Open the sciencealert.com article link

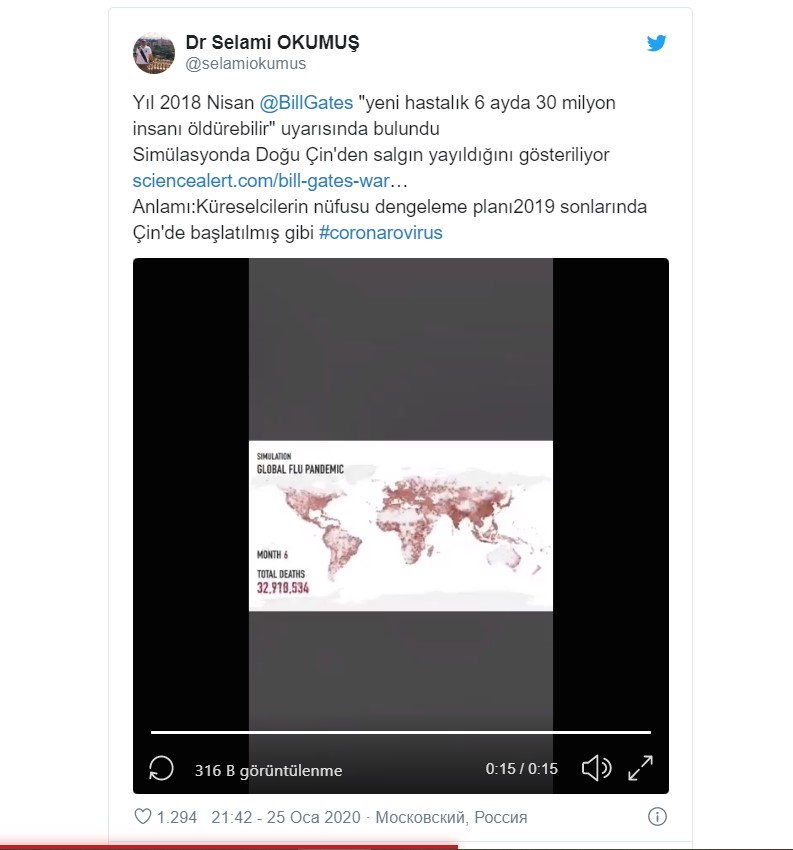pyautogui.click(x=261, y=181)
